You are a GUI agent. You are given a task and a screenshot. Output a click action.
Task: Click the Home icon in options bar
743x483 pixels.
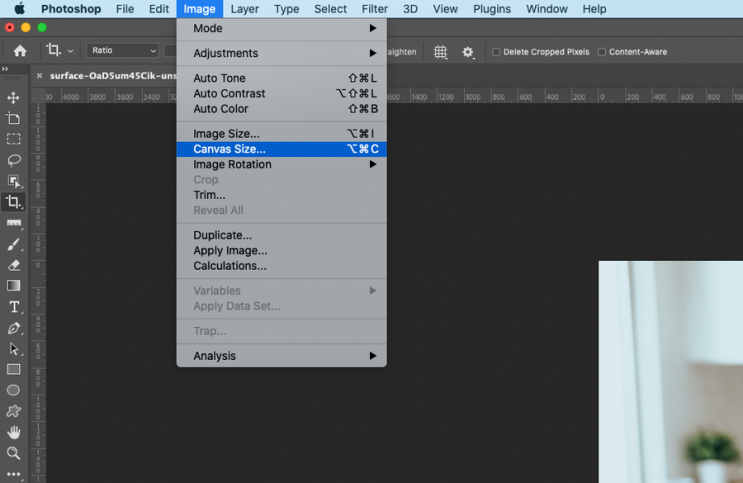tap(20, 51)
